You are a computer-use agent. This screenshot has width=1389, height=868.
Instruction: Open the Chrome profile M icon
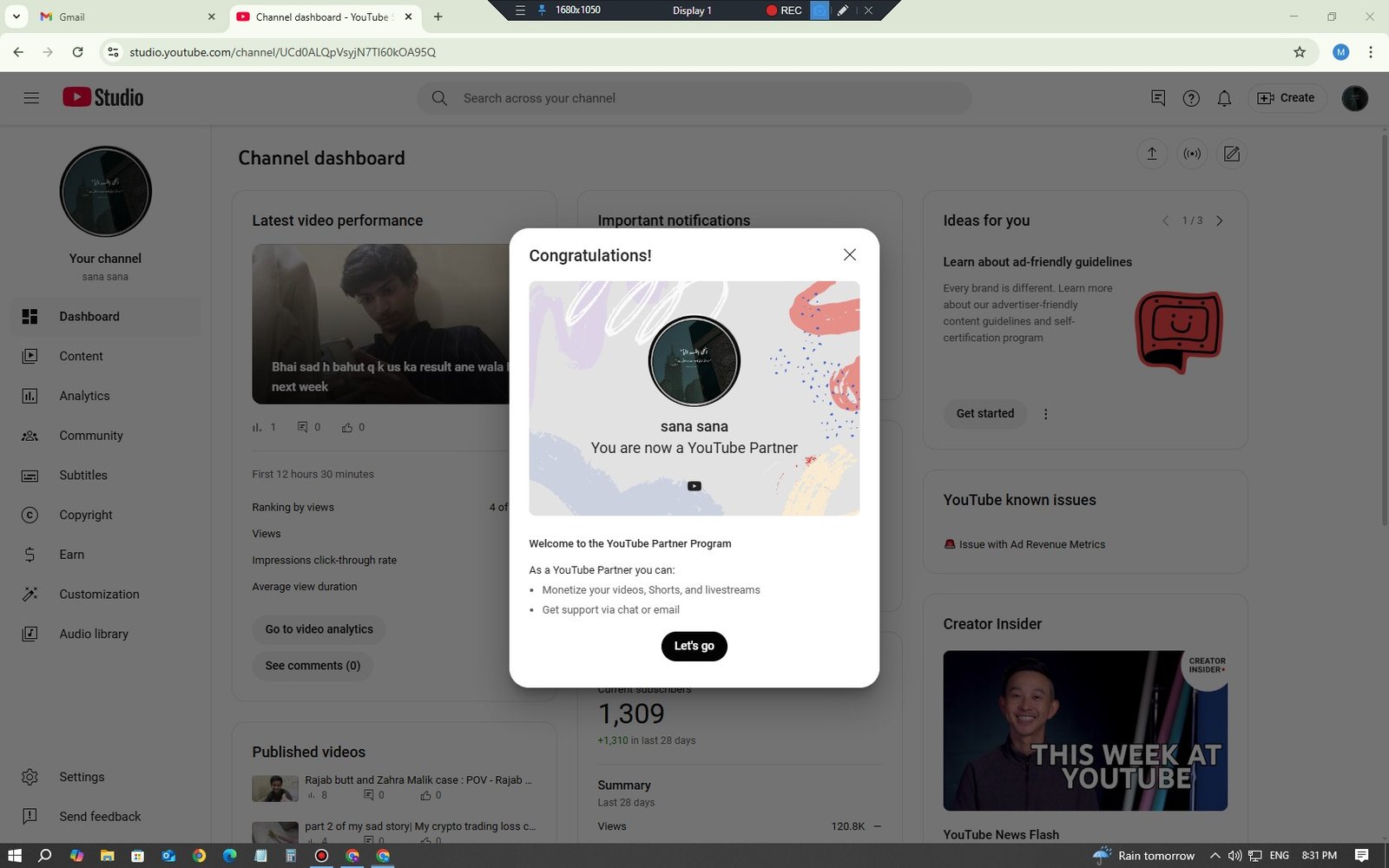[x=1340, y=52]
